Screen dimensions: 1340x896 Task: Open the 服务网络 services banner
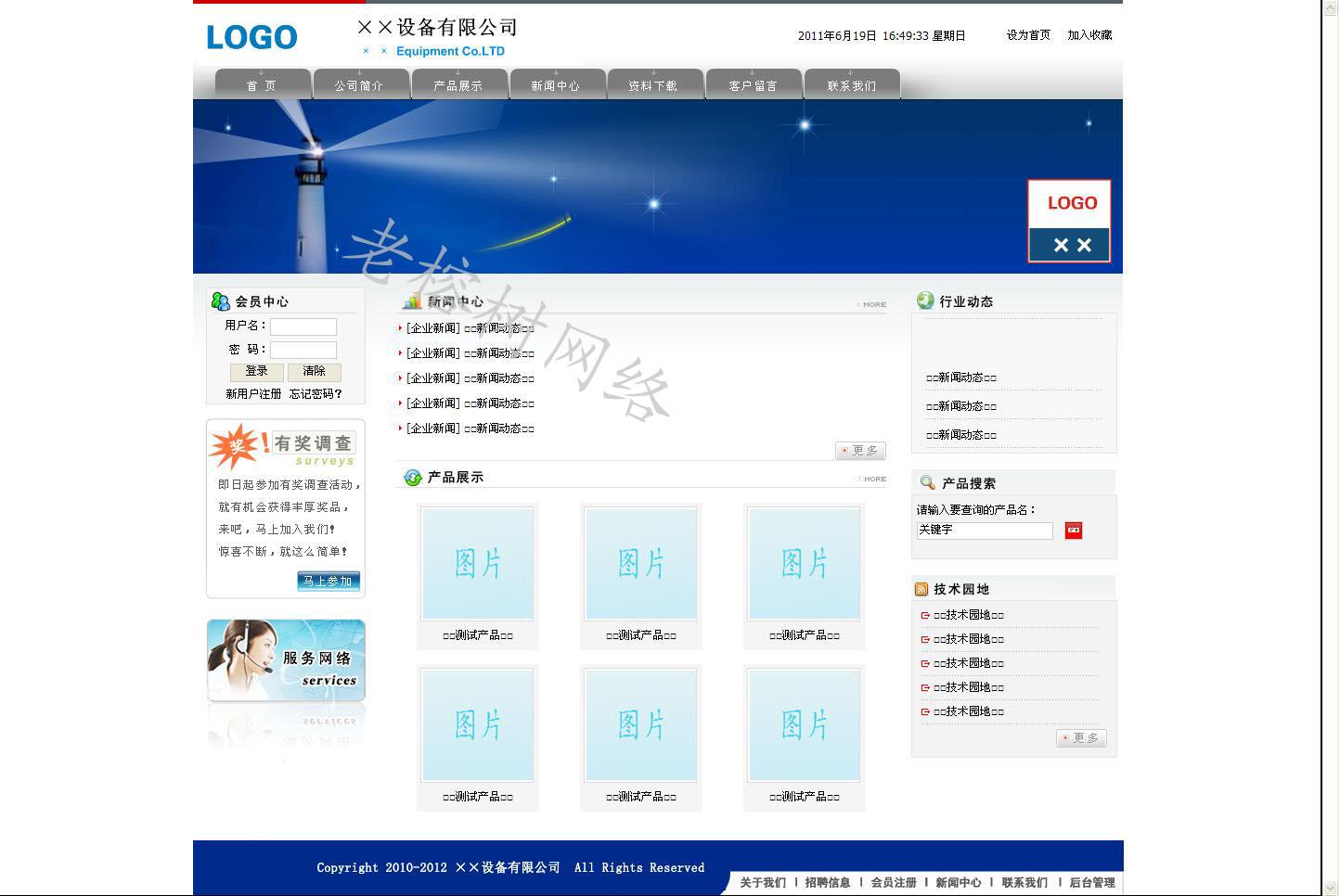pyautogui.click(x=286, y=659)
